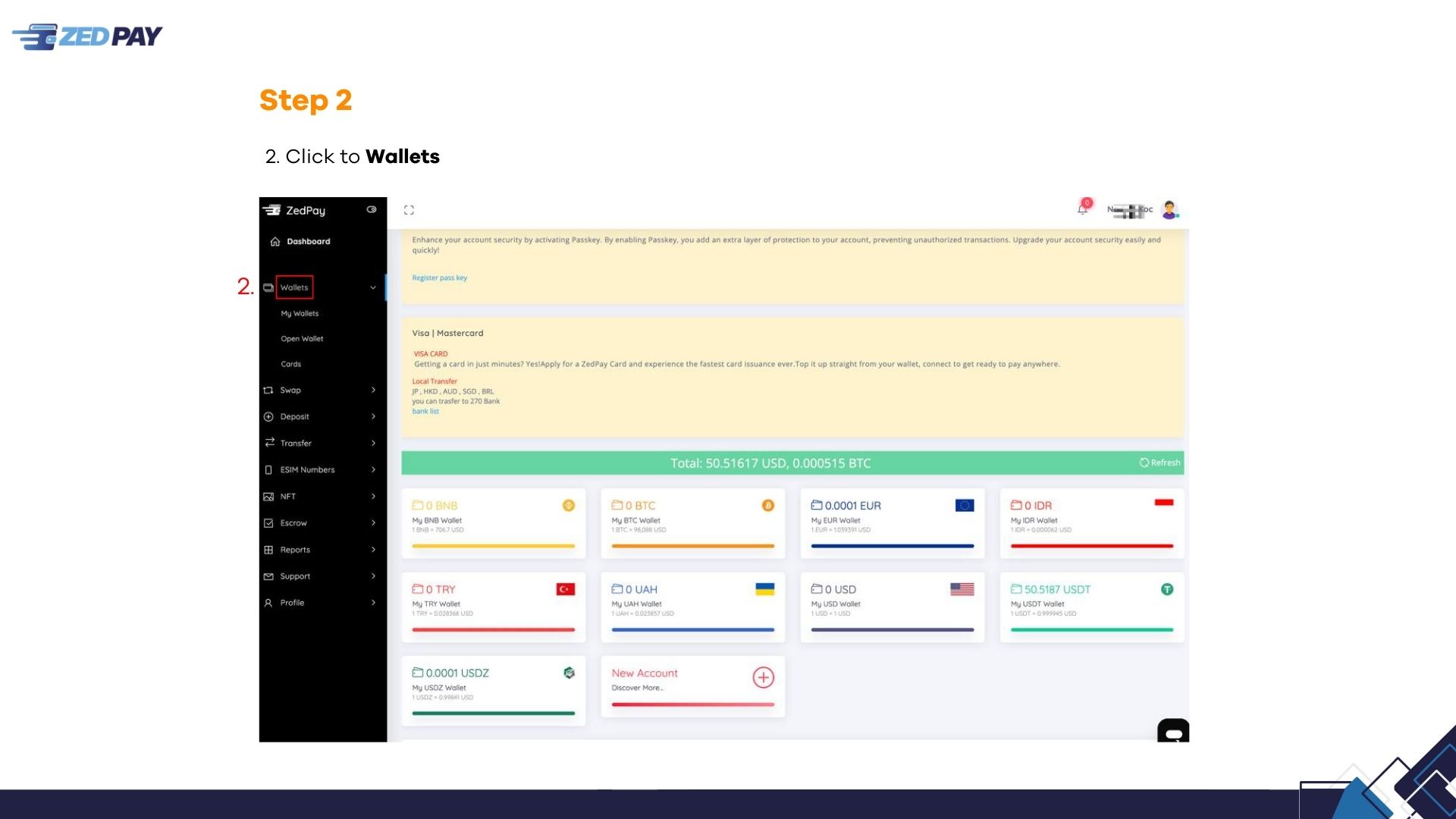Click the Support envelope icon
The width and height of the screenshot is (1456, 819).
coord(268,576)
